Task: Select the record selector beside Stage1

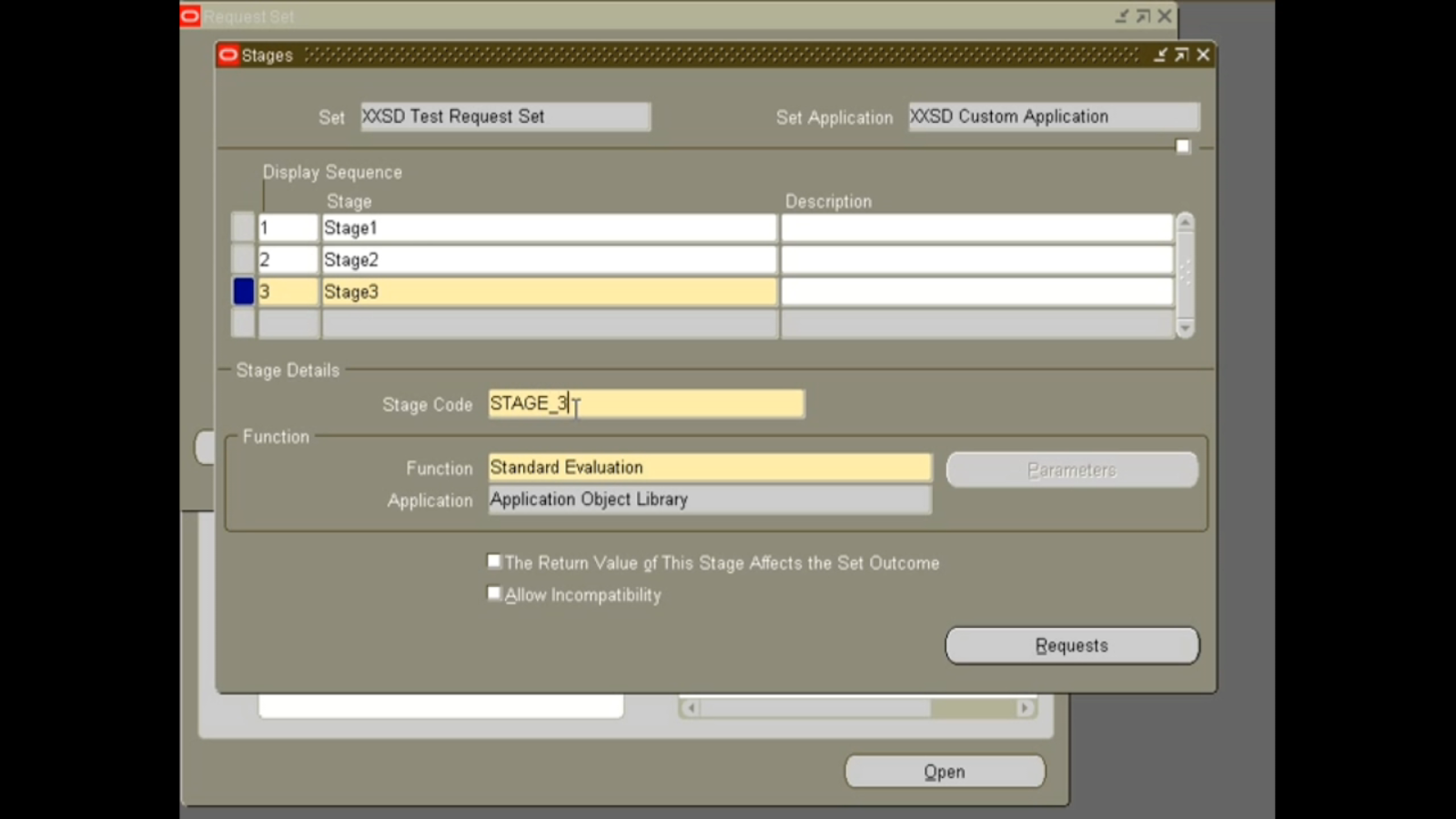Action: [x=242, y=227]
